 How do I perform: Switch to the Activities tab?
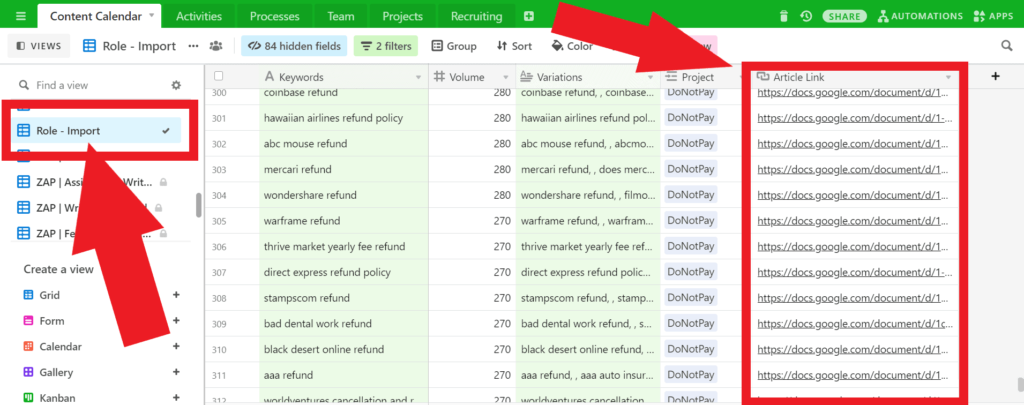coord(199,16)
